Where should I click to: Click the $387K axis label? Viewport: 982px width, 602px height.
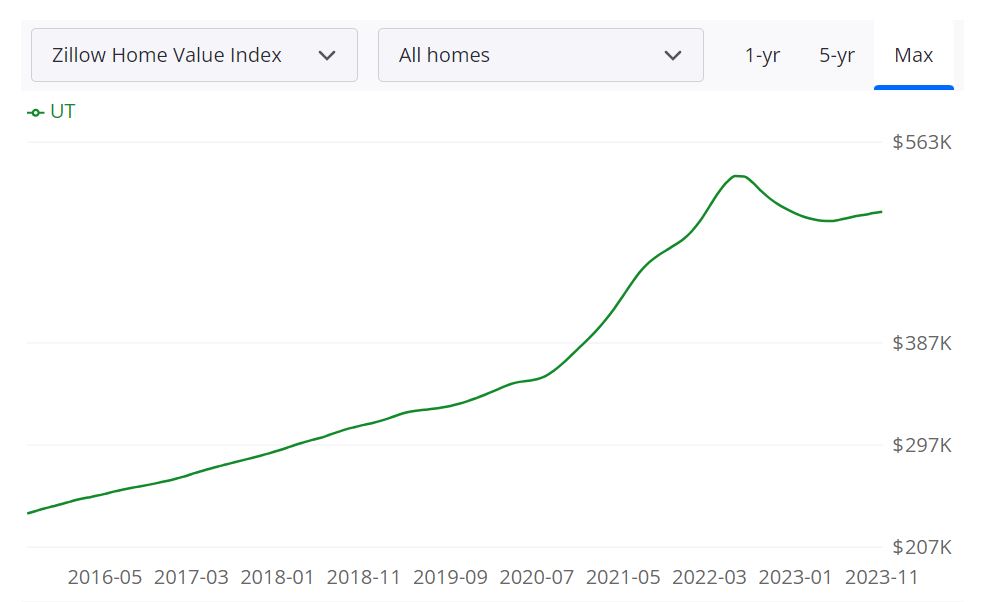(x=922, y=343)
